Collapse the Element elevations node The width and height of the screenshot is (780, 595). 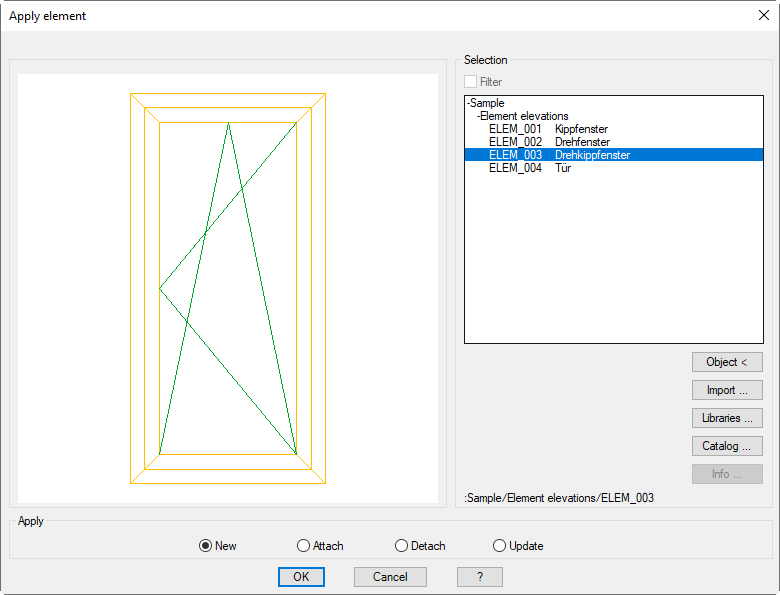click(x=478, y=116)
